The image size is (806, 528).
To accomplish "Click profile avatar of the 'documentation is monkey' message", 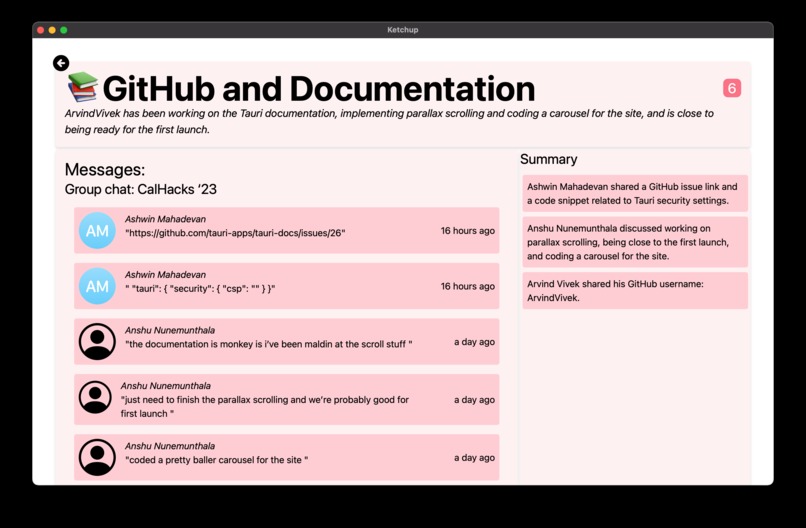I will [97, 341].
